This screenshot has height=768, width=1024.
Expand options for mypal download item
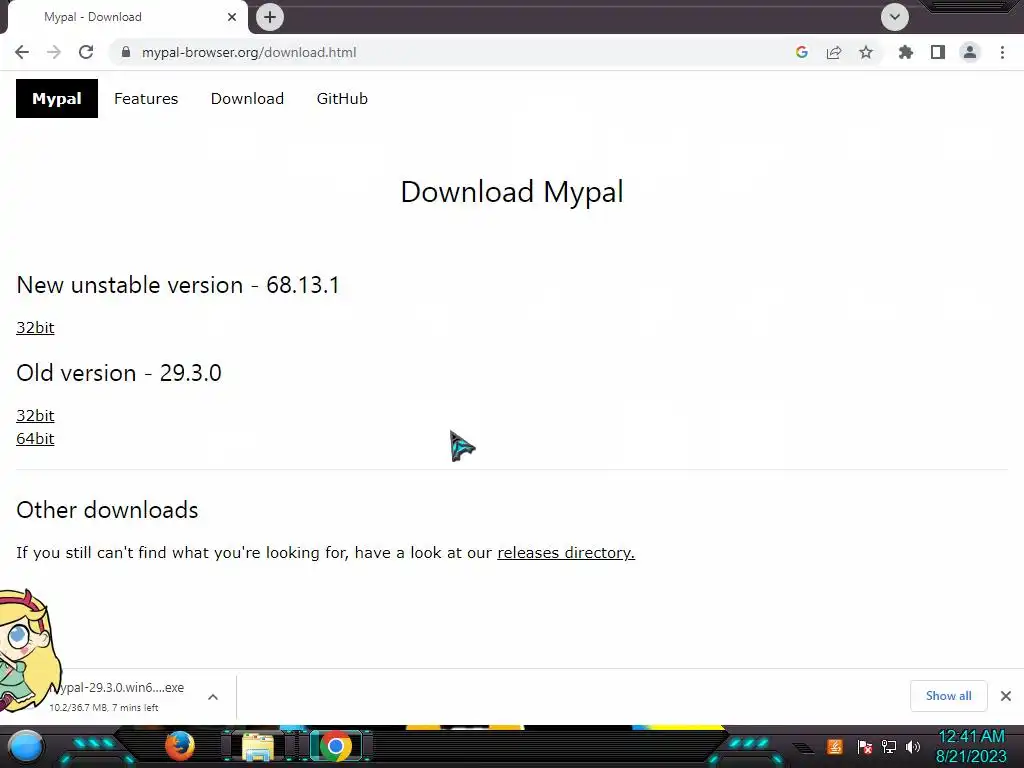coord(213,697)
